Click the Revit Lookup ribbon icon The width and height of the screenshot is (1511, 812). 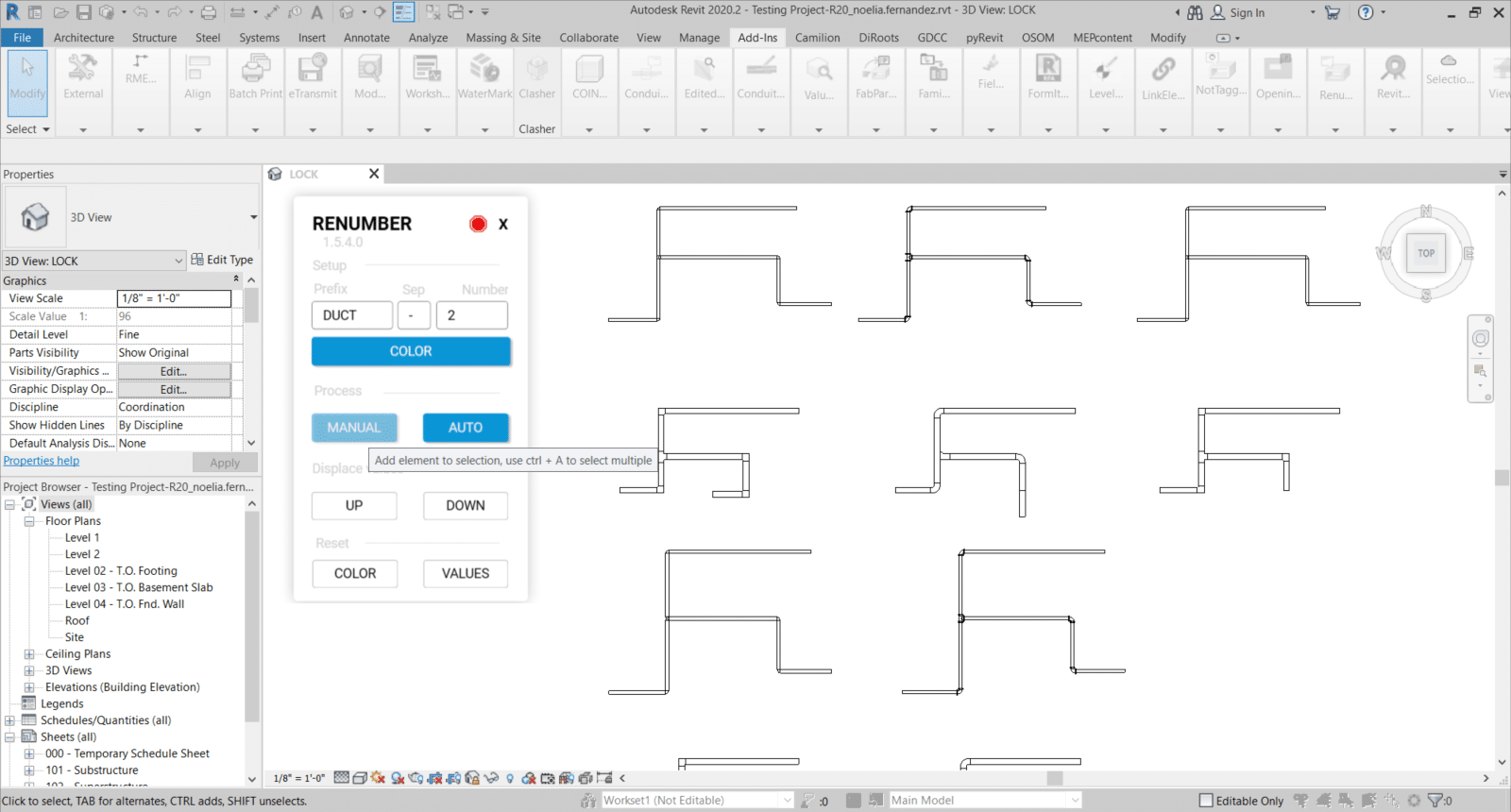coord(1393,77)
